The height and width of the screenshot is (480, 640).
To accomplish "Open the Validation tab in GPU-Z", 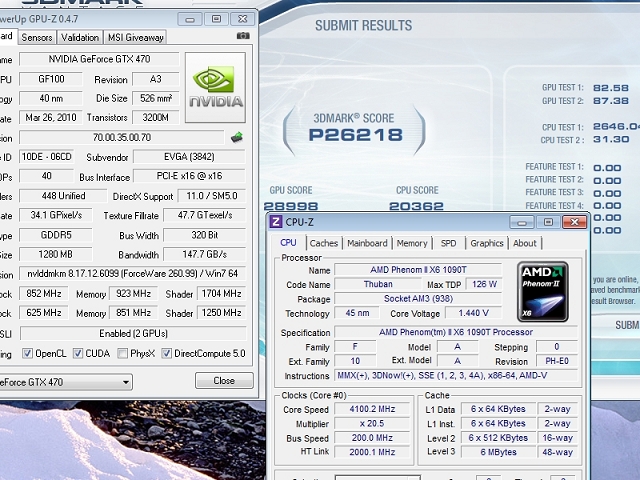I will [80, 38].
